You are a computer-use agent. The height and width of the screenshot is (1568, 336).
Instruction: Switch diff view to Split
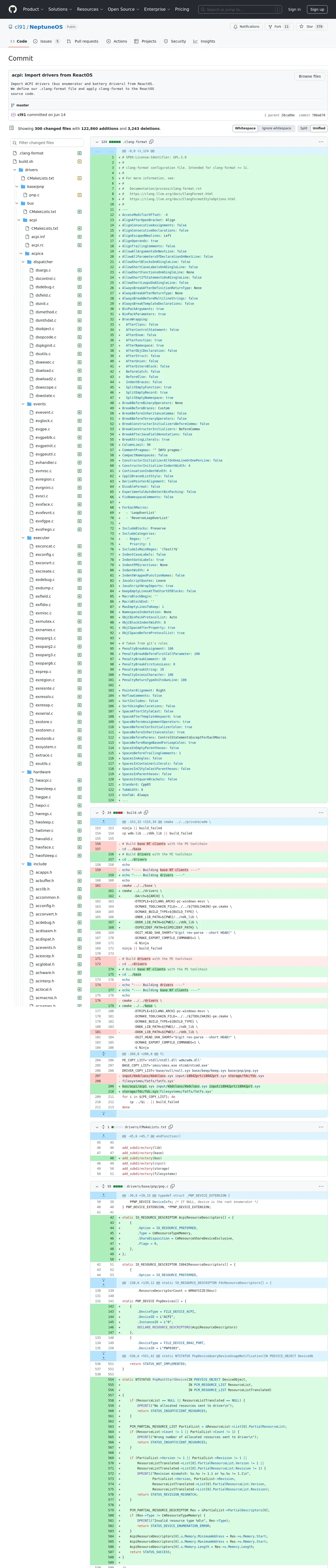coord(304,128)
